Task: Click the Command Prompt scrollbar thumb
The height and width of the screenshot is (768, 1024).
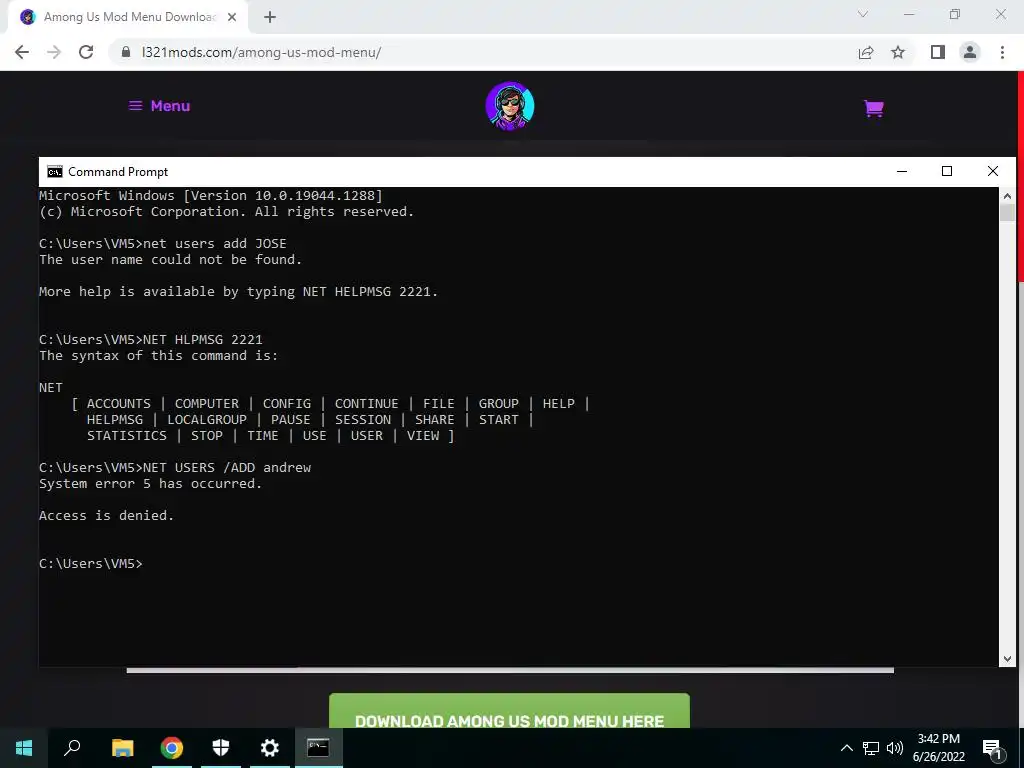Action: [1007, 212]
